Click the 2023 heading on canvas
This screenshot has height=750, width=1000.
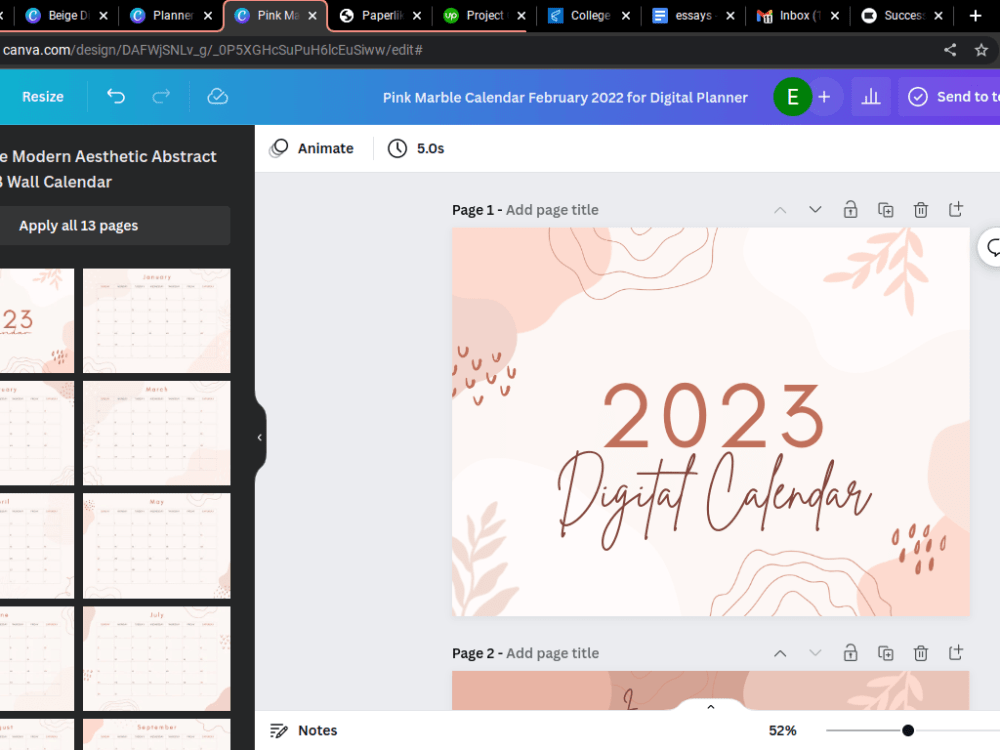pos(714,416)
